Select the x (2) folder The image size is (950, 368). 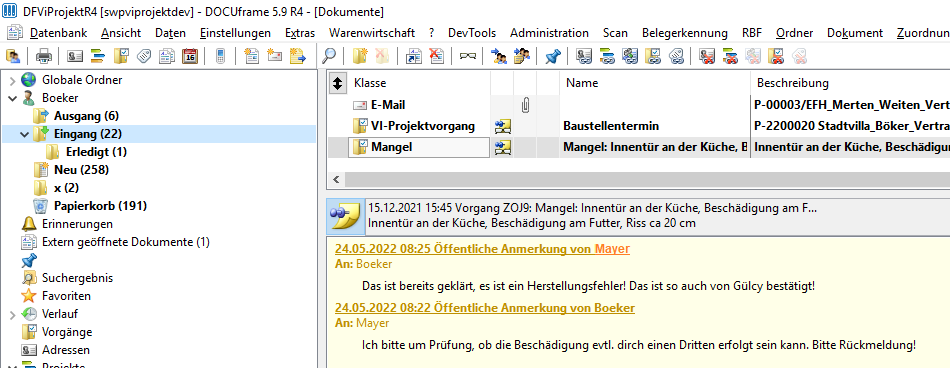67,188
